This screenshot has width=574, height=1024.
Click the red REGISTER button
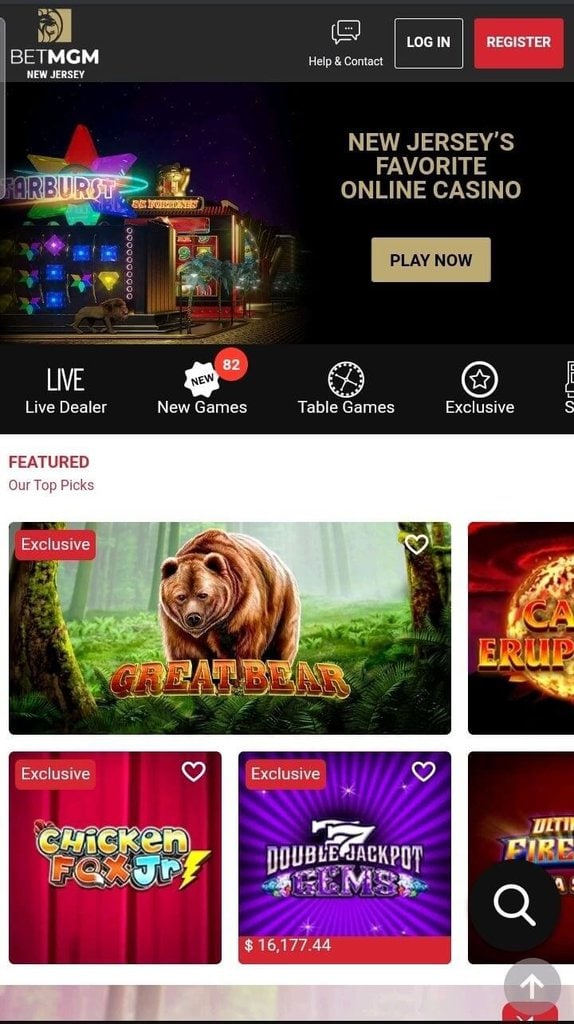(518, 43)
